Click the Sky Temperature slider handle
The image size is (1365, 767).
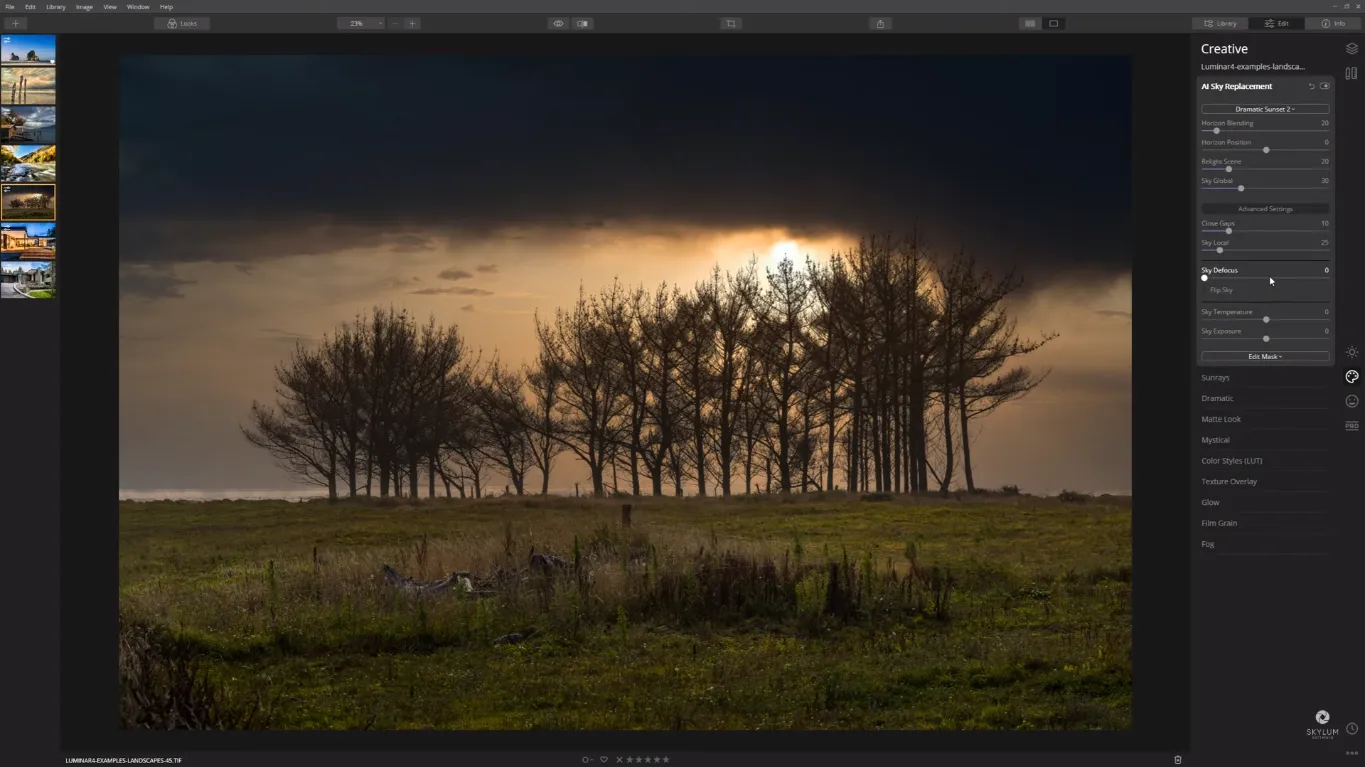(1266, 320)
